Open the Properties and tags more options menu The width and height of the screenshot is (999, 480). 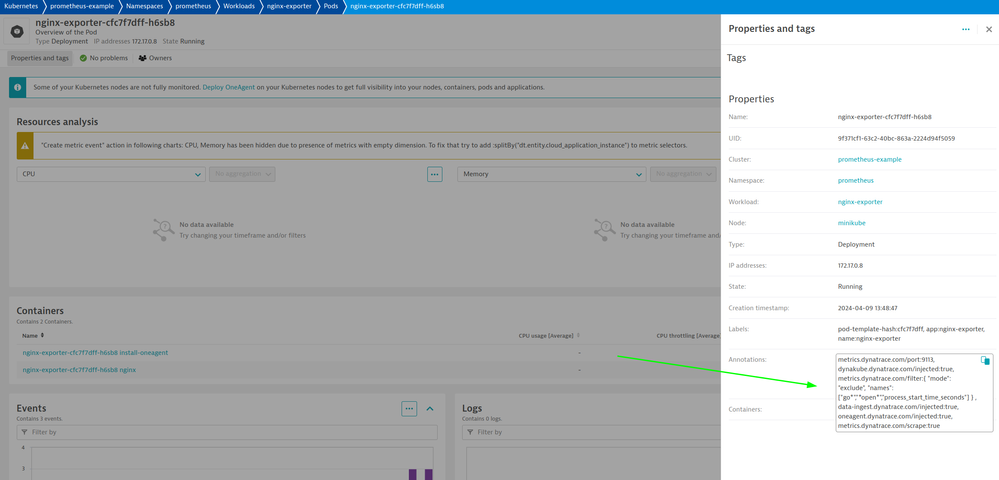966,29
